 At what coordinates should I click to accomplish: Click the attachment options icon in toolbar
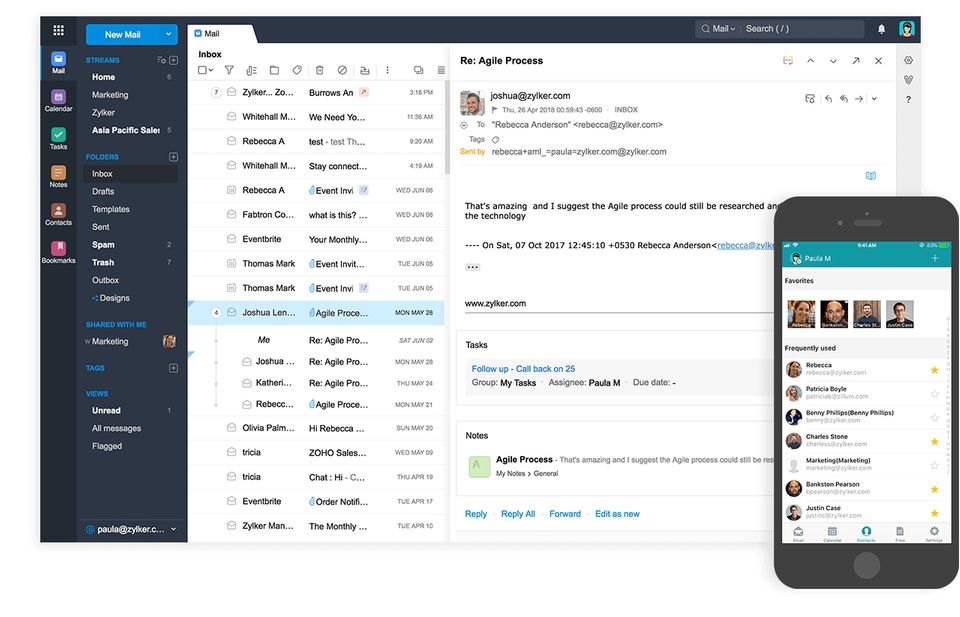click(x=252, y=70)
